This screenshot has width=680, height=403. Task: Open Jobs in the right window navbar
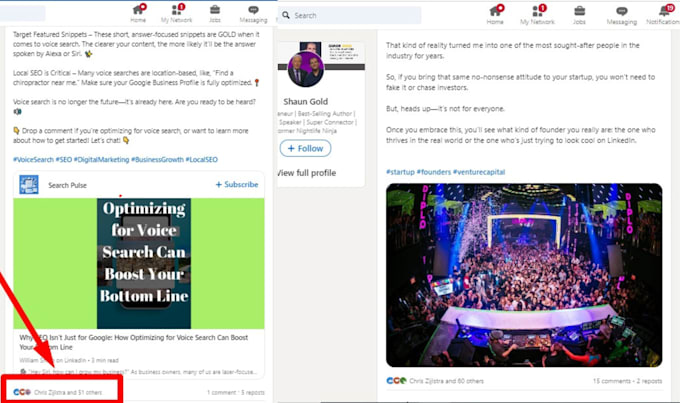(x=579, y=15)
